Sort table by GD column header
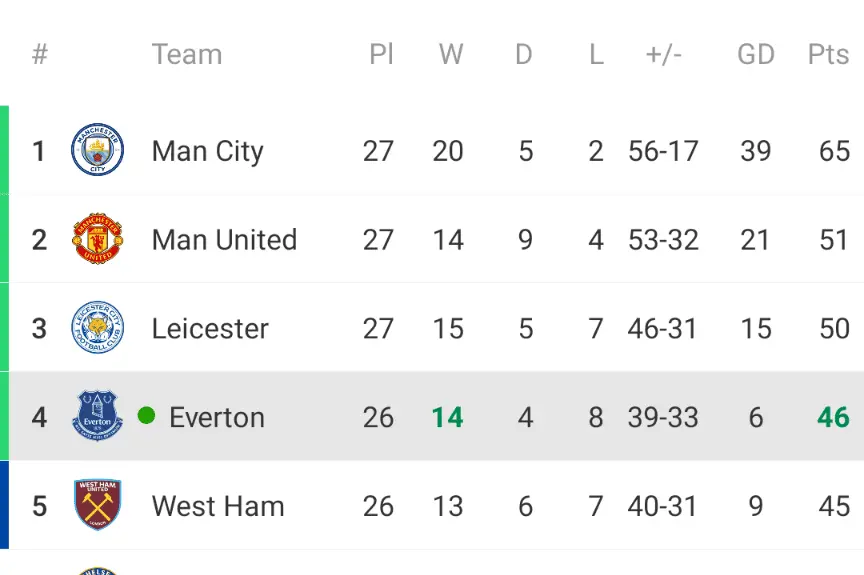Image resolution: width=864 pixels, height=575 pixels. tap(755, 54)
